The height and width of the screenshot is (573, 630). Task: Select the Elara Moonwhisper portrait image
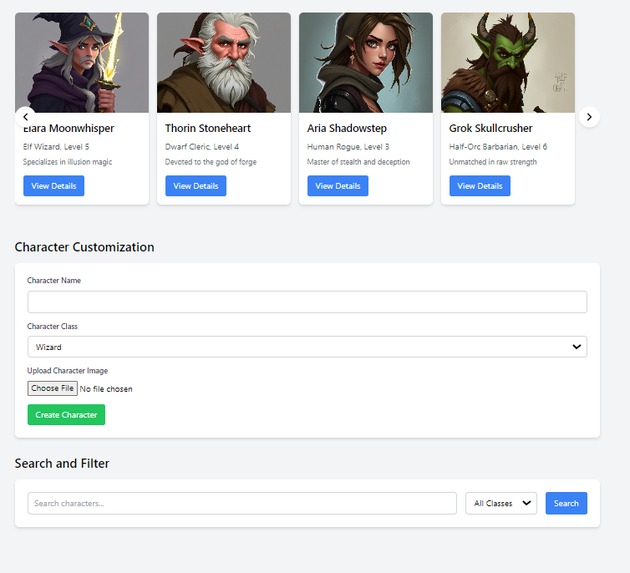[82, 62]
